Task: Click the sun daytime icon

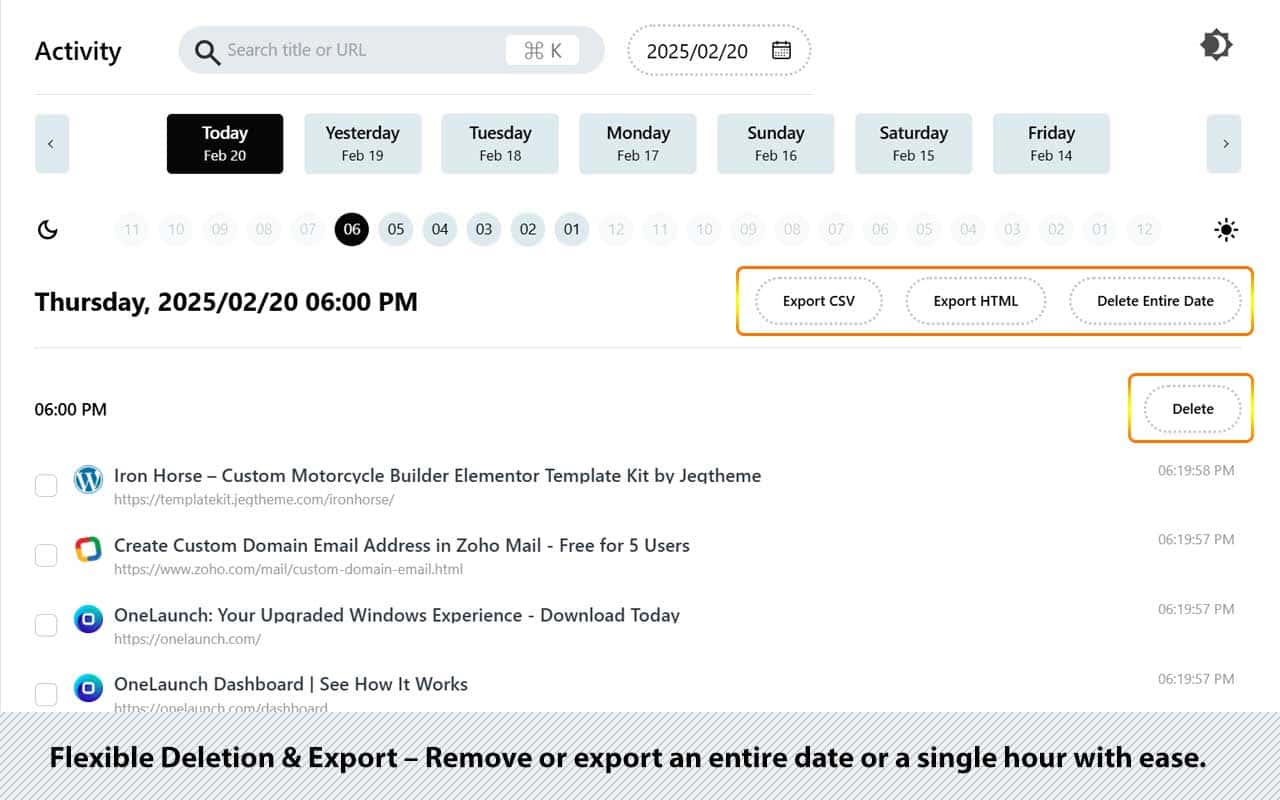Action: point(1226,230)
